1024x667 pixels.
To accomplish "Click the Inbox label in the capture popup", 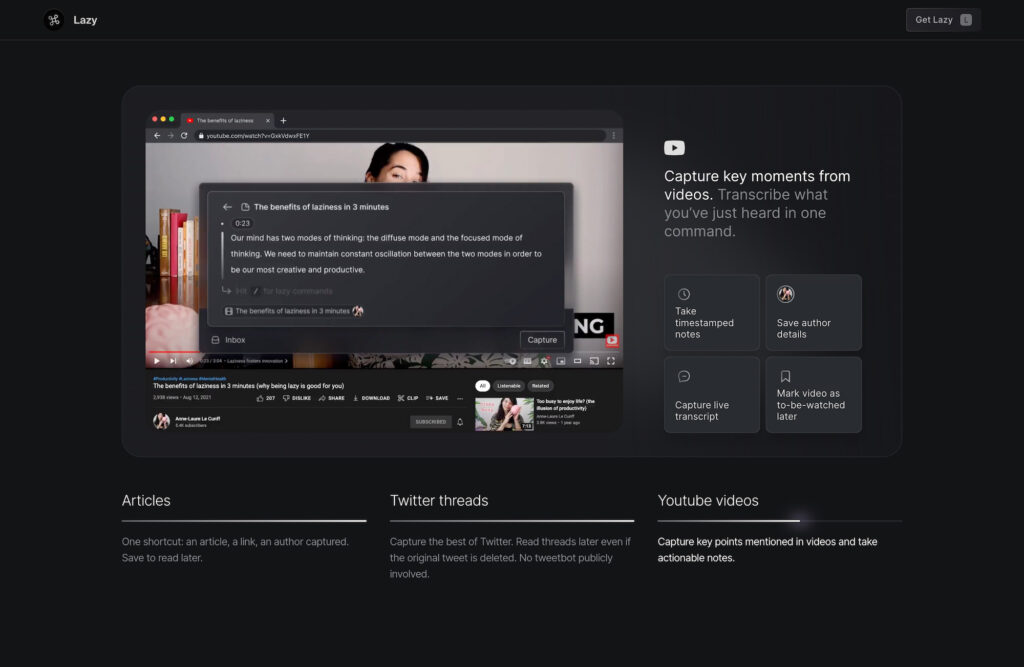I will click(x=235, y=340).
